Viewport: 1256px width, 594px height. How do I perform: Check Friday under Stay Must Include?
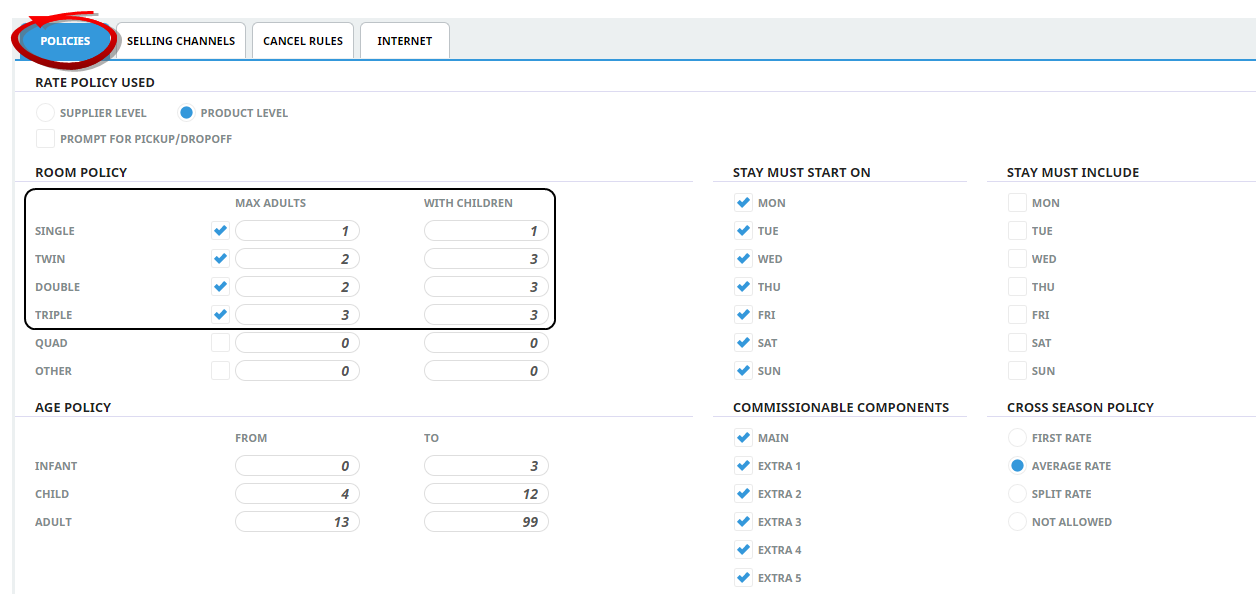(x=1017, y=315)
